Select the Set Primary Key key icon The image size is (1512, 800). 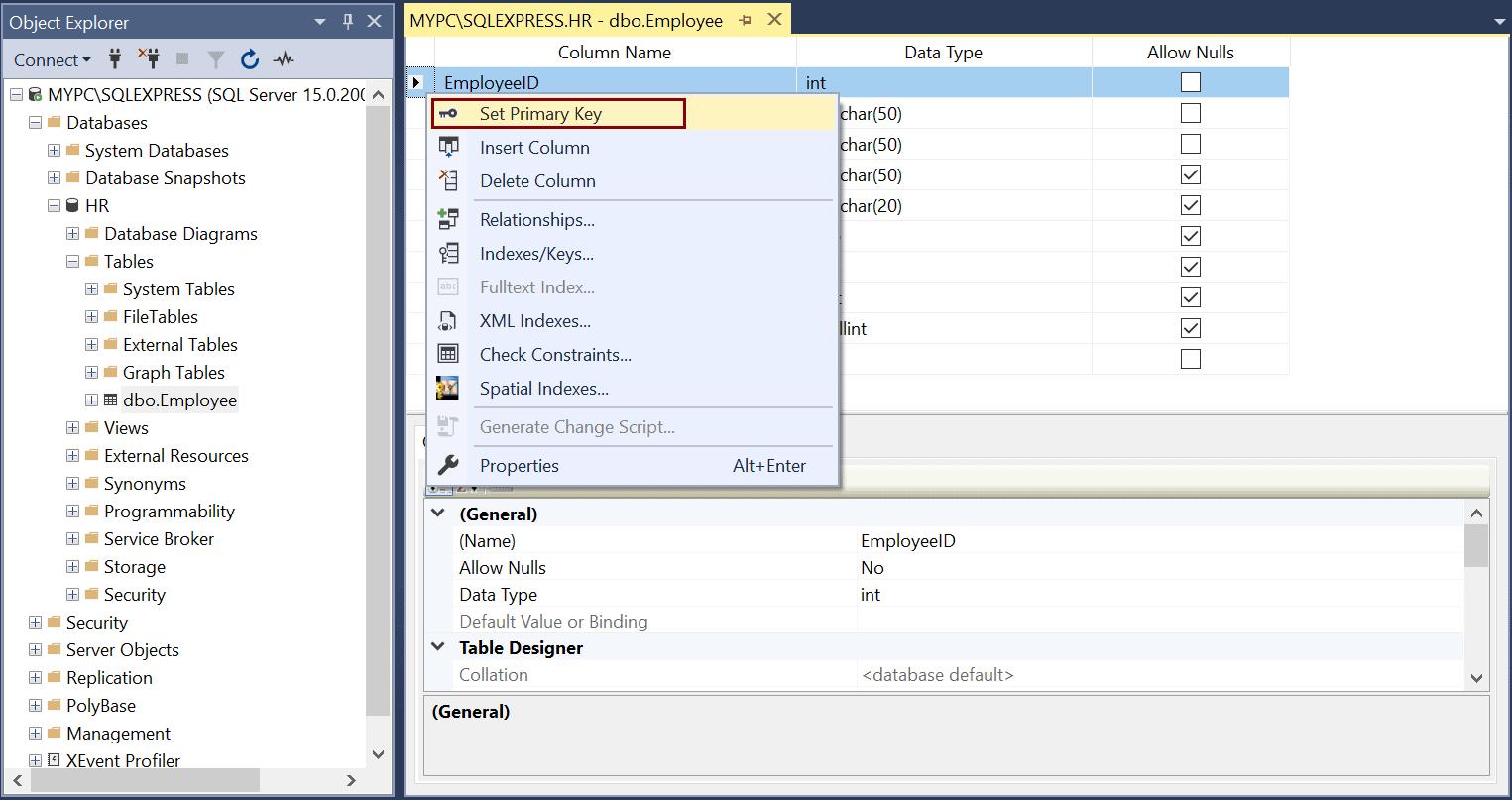pyautogui.click(x=448, y=113)
